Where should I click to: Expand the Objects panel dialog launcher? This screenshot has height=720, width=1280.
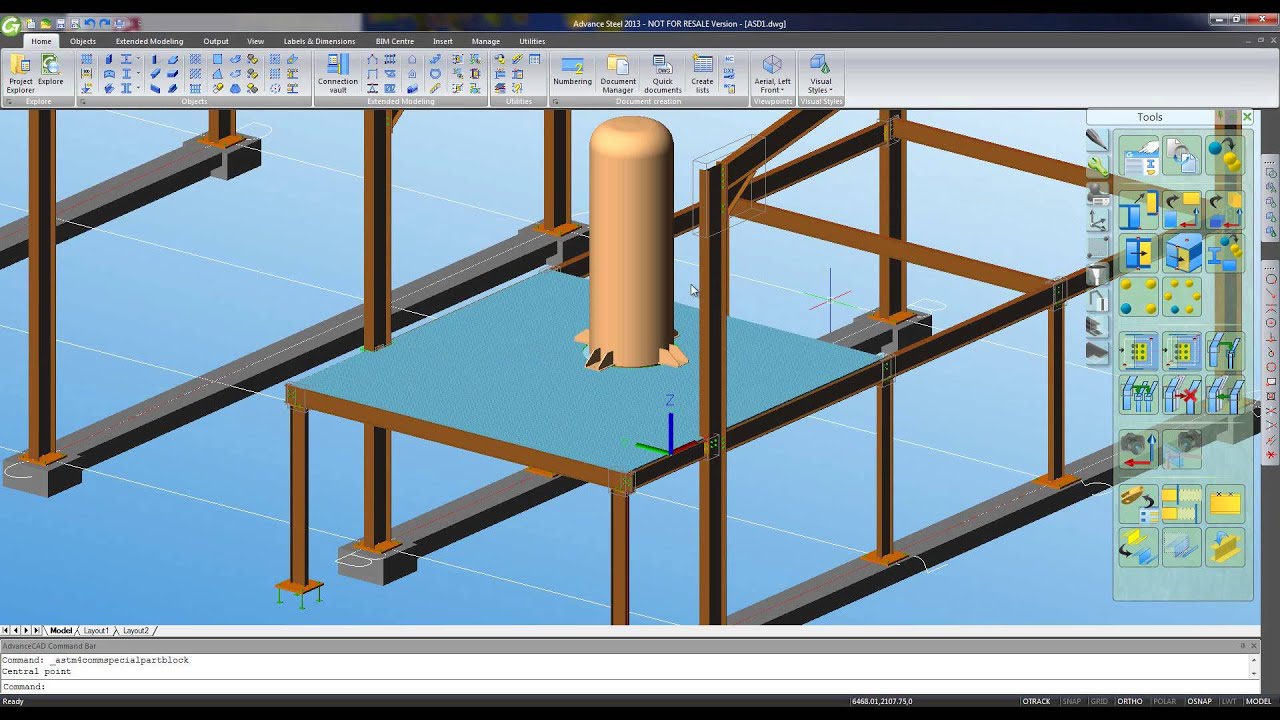pos(83,102)
